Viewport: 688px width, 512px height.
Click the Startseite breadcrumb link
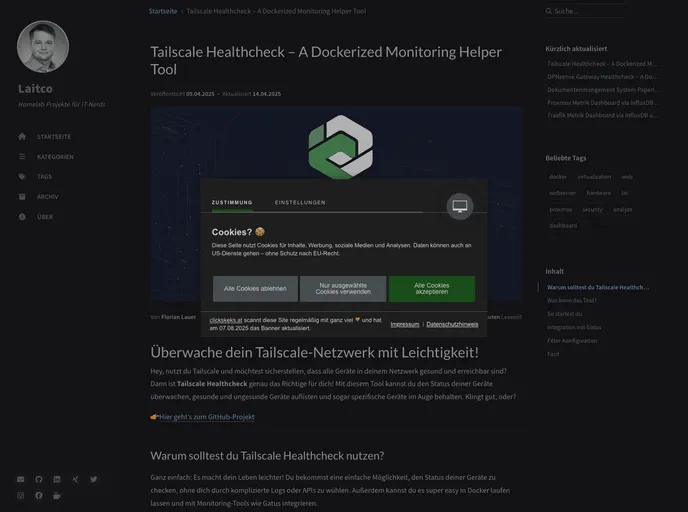[x=163, y=11]
